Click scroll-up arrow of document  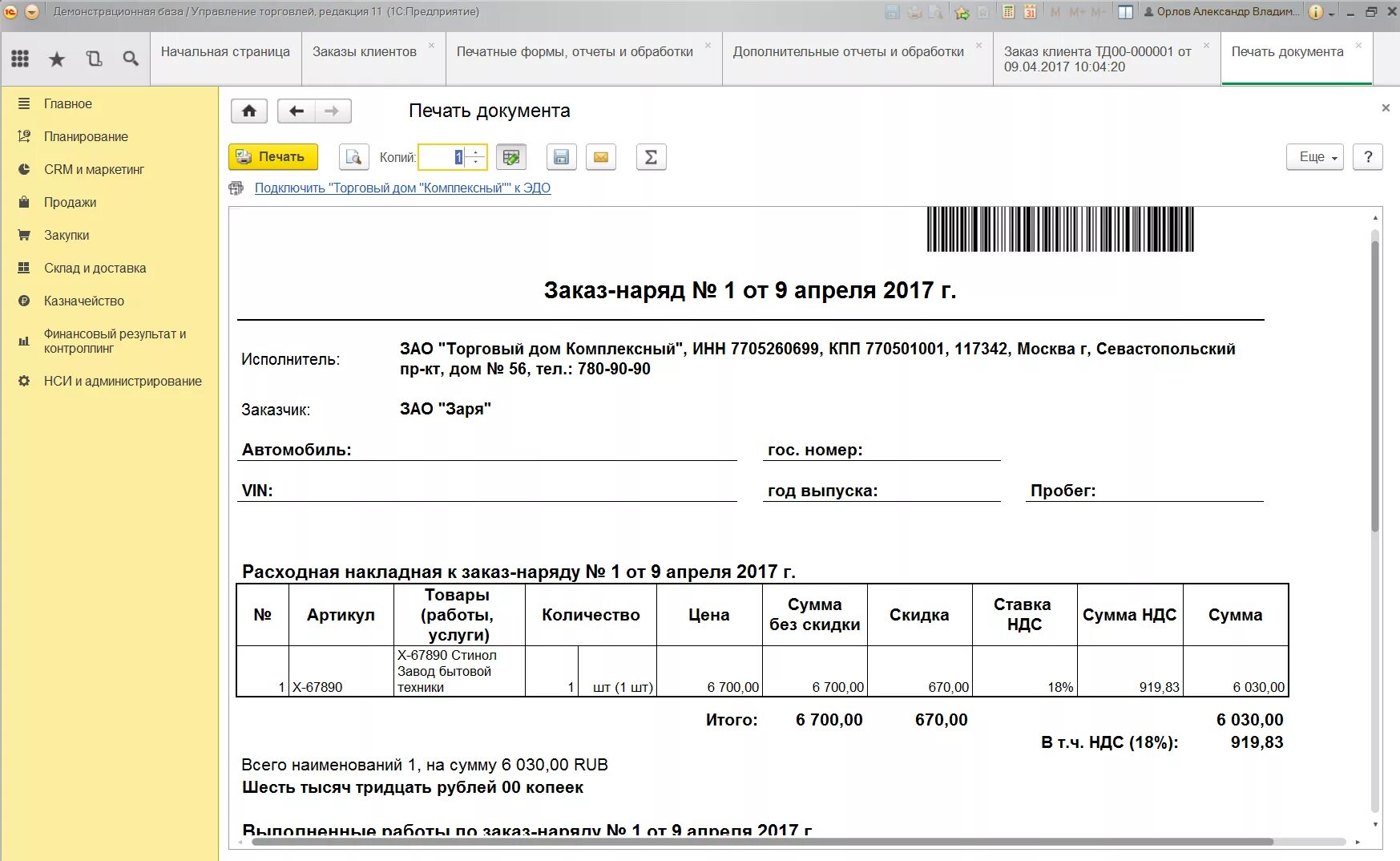point(1375,217)
